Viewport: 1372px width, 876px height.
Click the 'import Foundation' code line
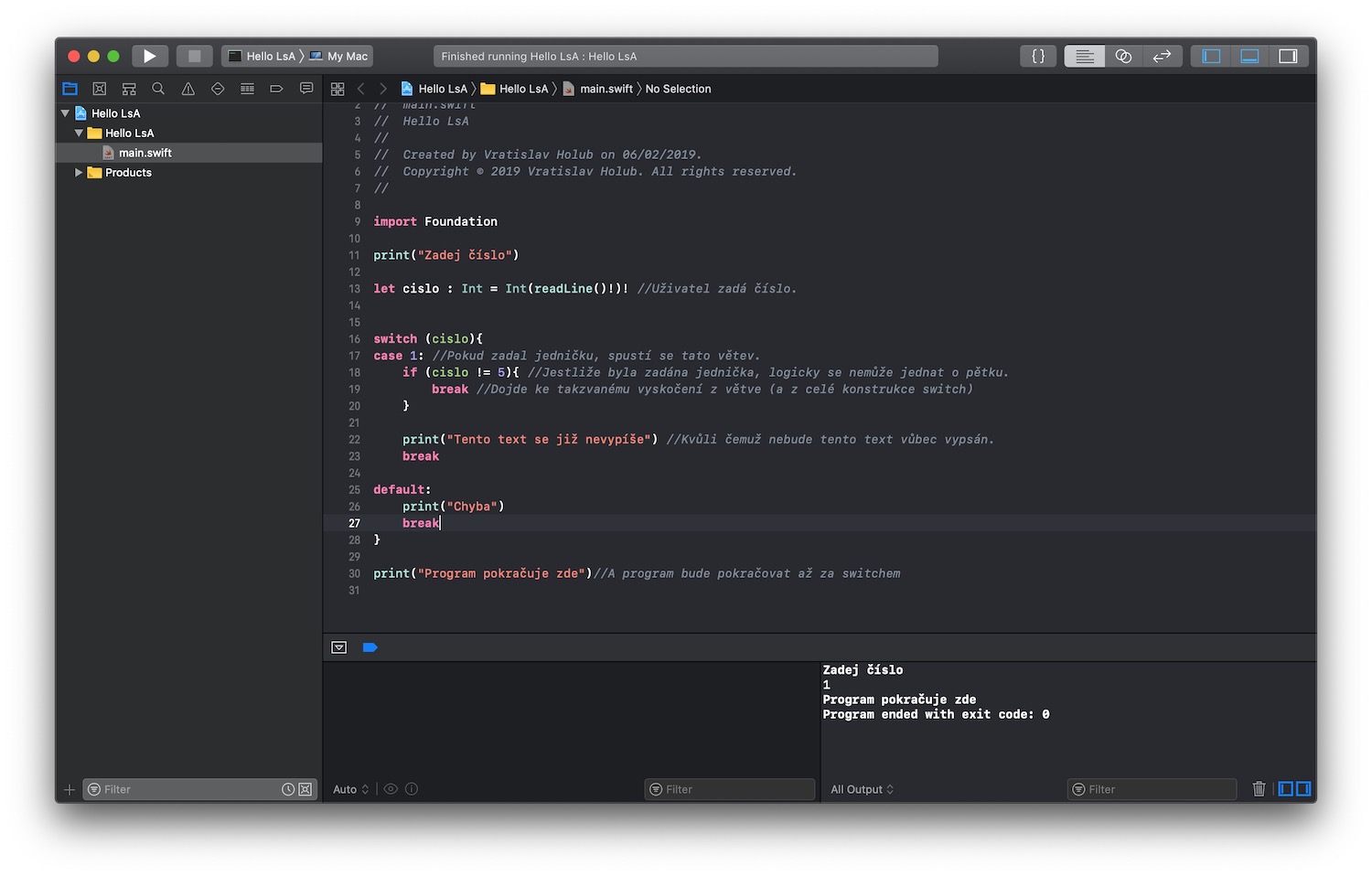(x=435, y=221)
